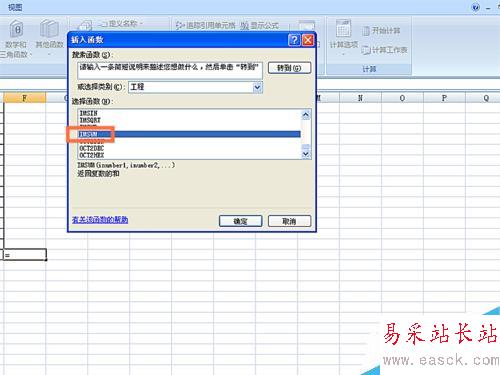Select column N header
The height and width of the screenshot is (375, 500).
click(x=360, y=98)
